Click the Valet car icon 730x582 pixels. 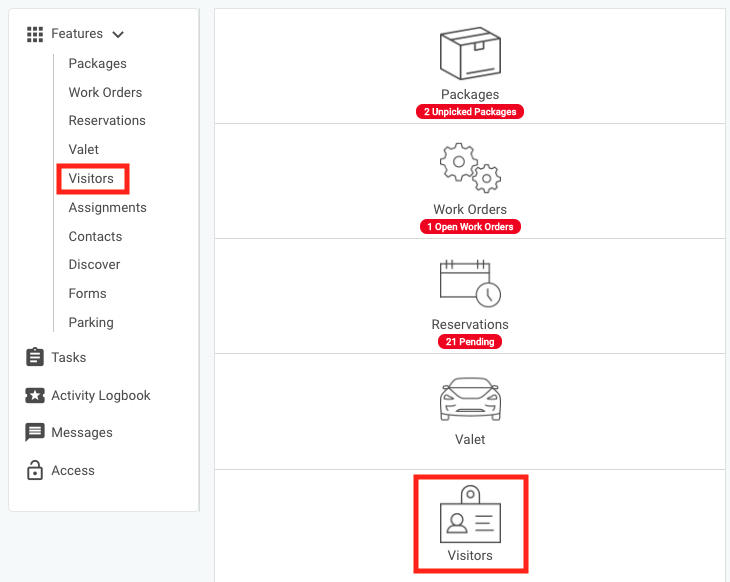tap(470, 399)
